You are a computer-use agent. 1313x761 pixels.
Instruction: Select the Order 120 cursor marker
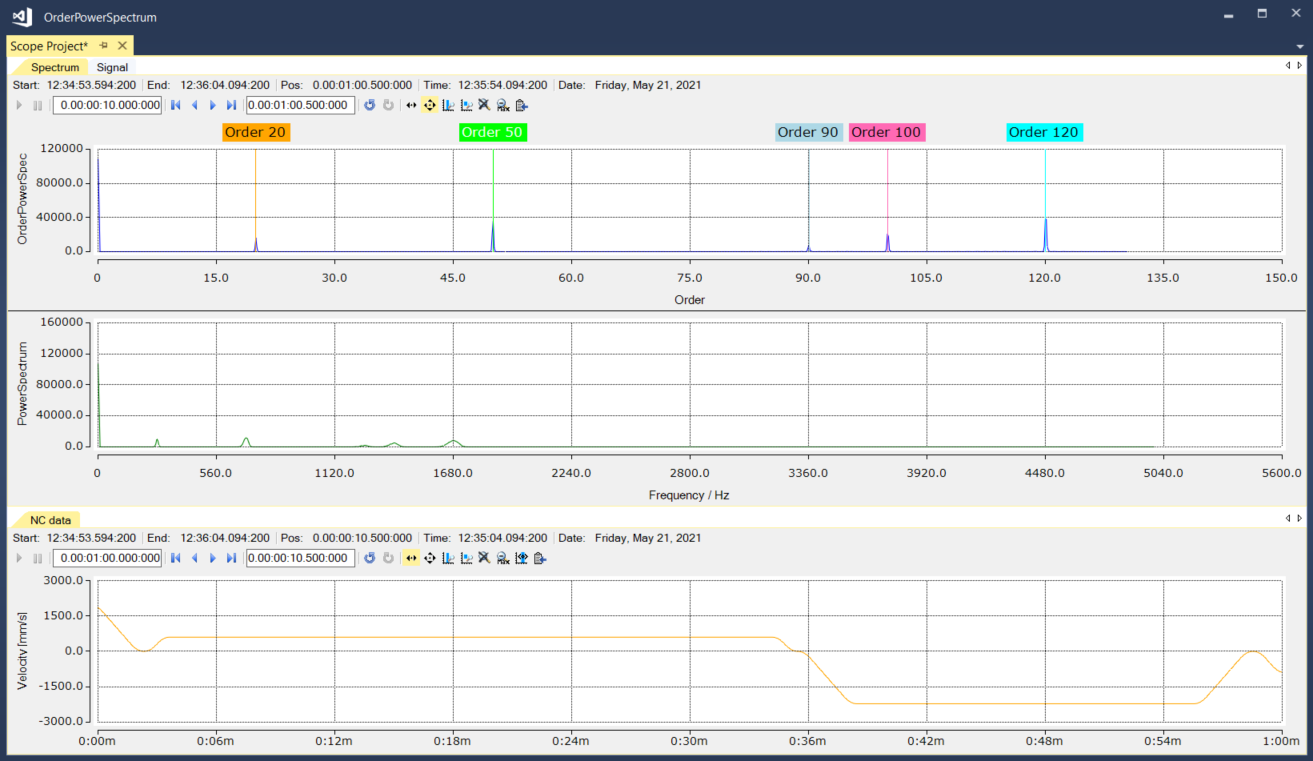pyautogui.click(x=1045, y=132)
